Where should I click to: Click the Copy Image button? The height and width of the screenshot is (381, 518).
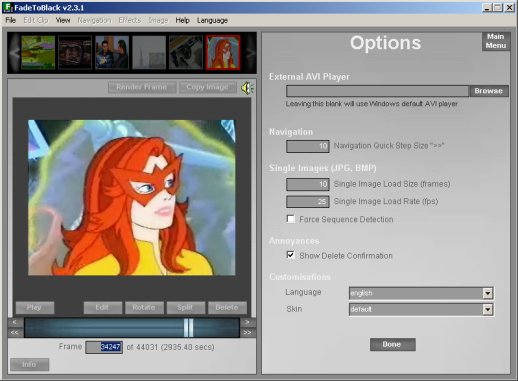[x=207, y=87]
